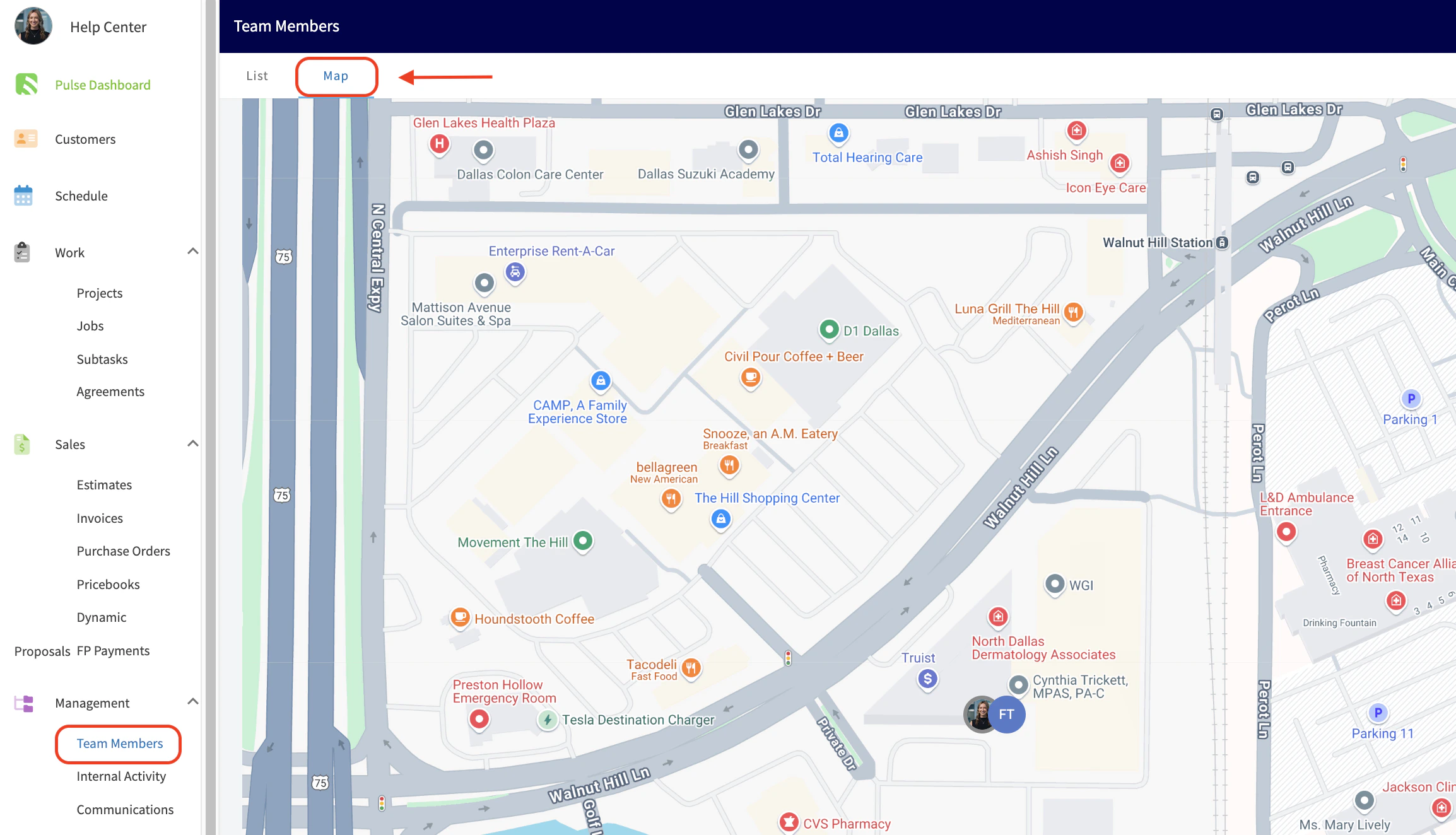Collapse the Work section chevron

[193, 252]
